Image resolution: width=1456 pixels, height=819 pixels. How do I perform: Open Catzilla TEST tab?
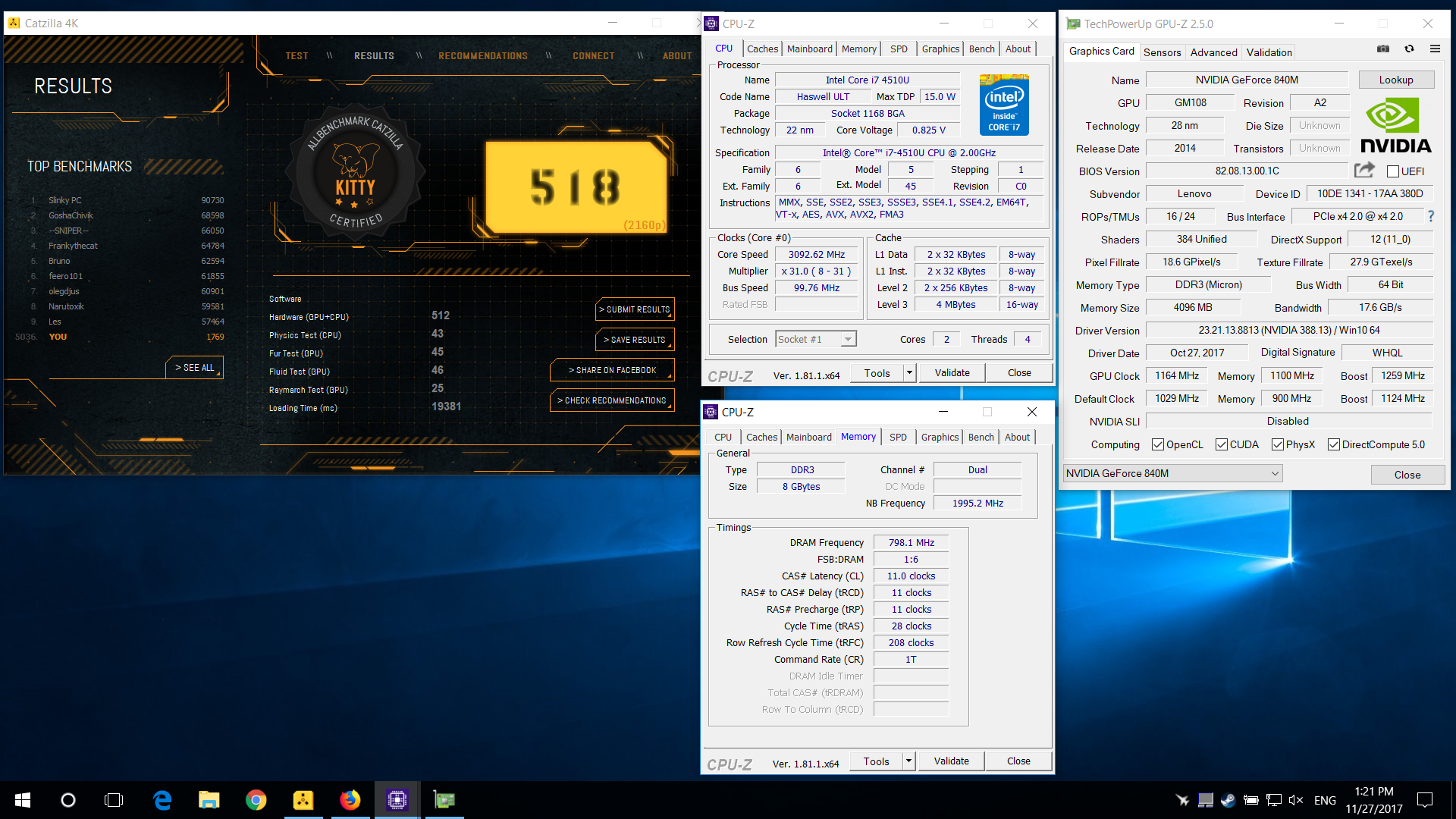pyautogui.click(x=297, y=56)
